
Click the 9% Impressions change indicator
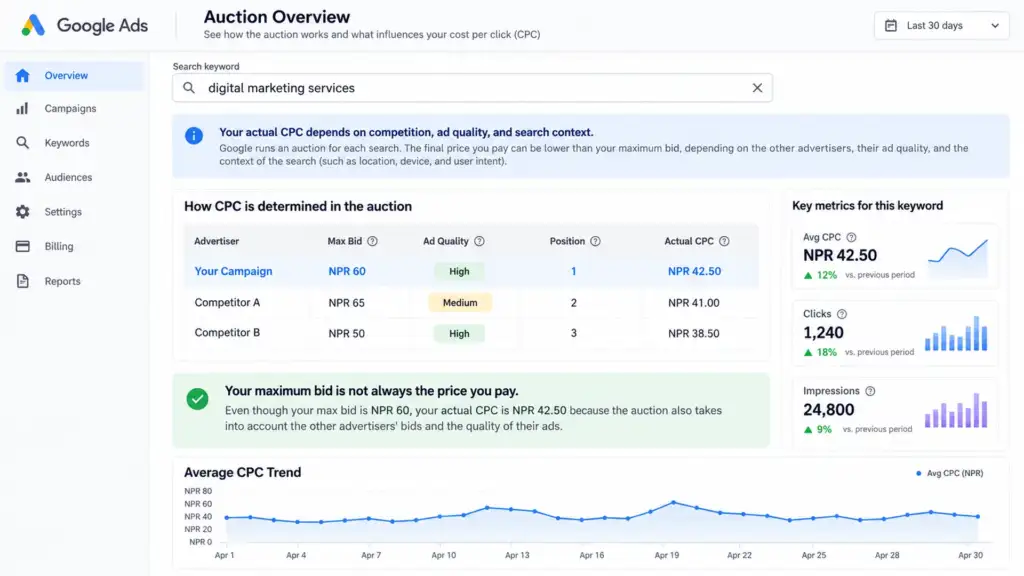[x=818, y=429]
